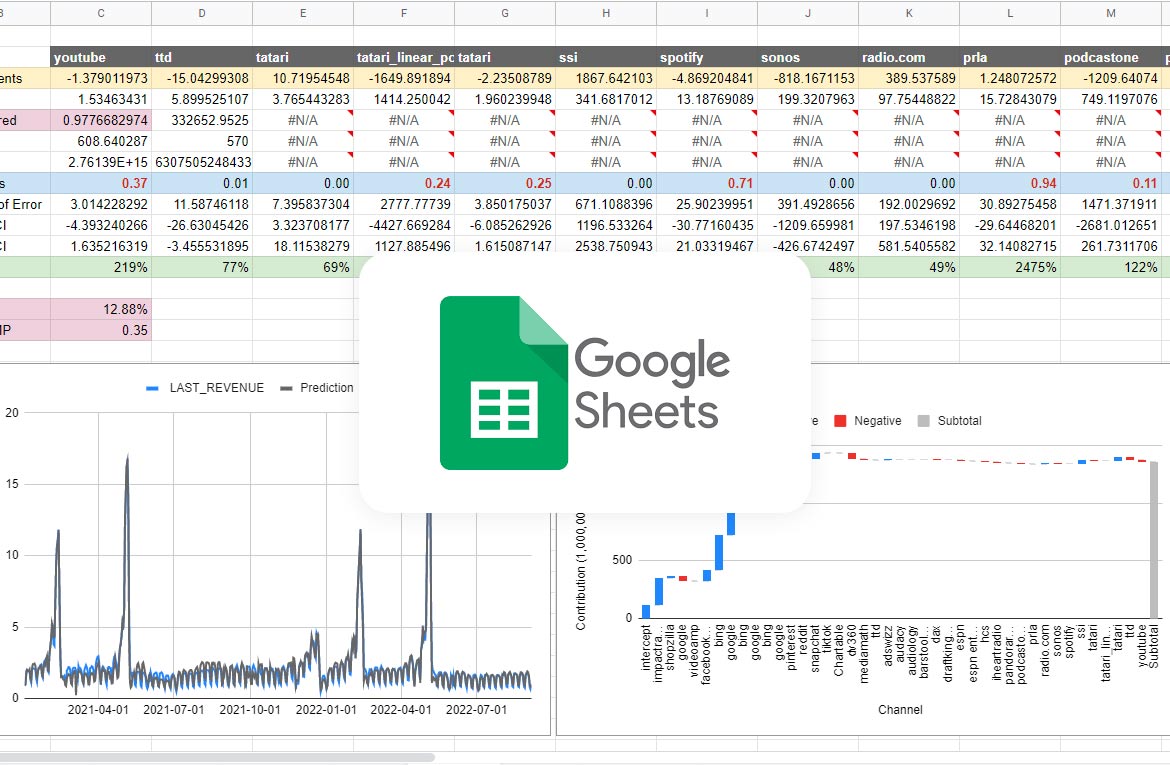Select cell containing 1.53463431
The width and height of the screenshot is (1170, 765).
[101, 99]
